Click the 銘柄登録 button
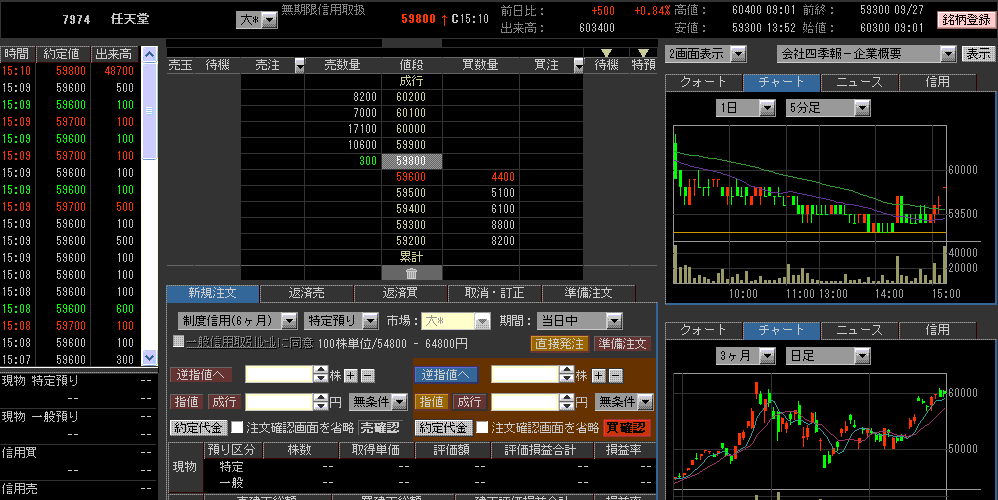The height and width of the screenshot is (500, 998). click(965, 19)
